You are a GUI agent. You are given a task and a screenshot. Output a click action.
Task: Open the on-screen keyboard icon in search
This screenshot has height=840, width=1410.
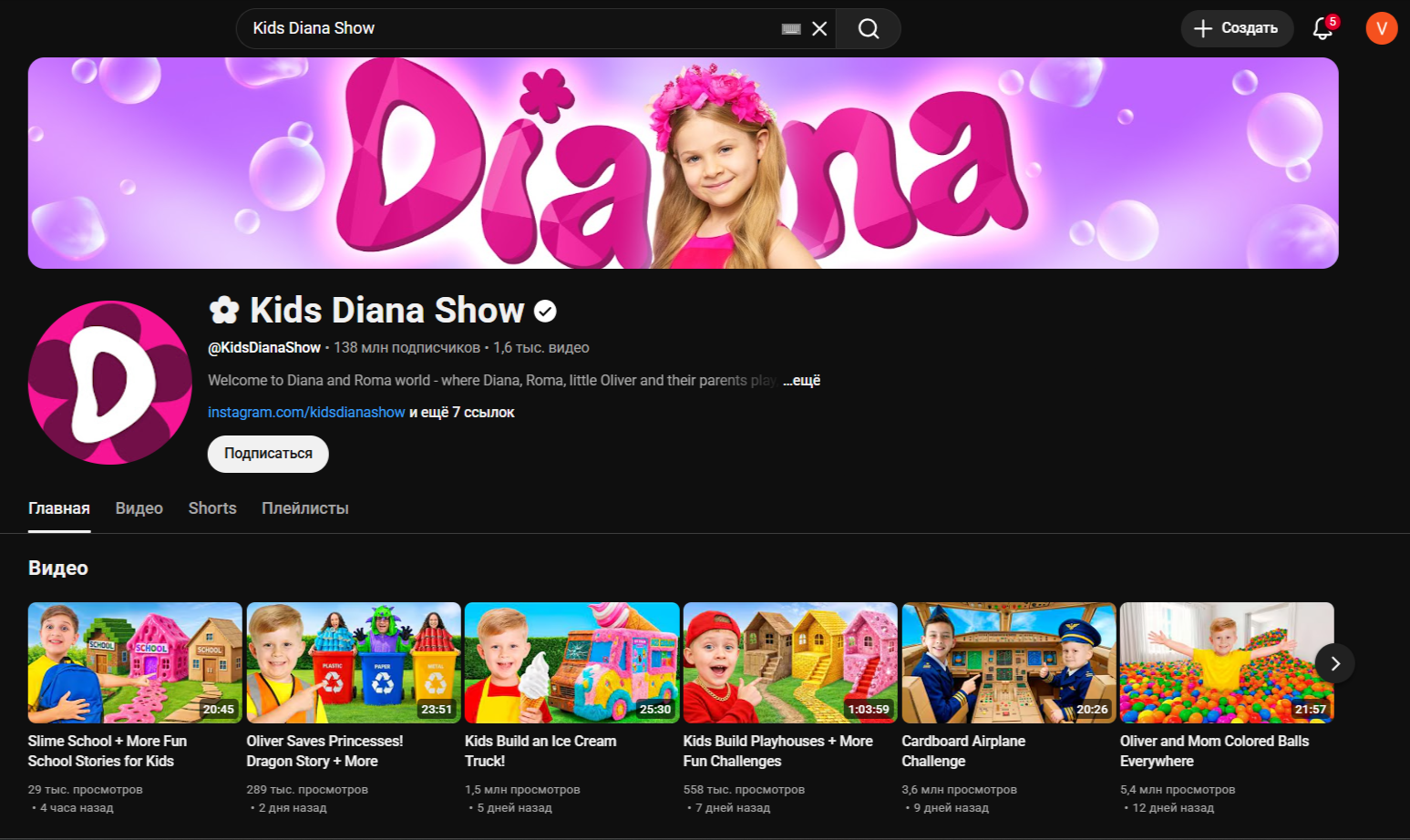(x=791, y=29)
